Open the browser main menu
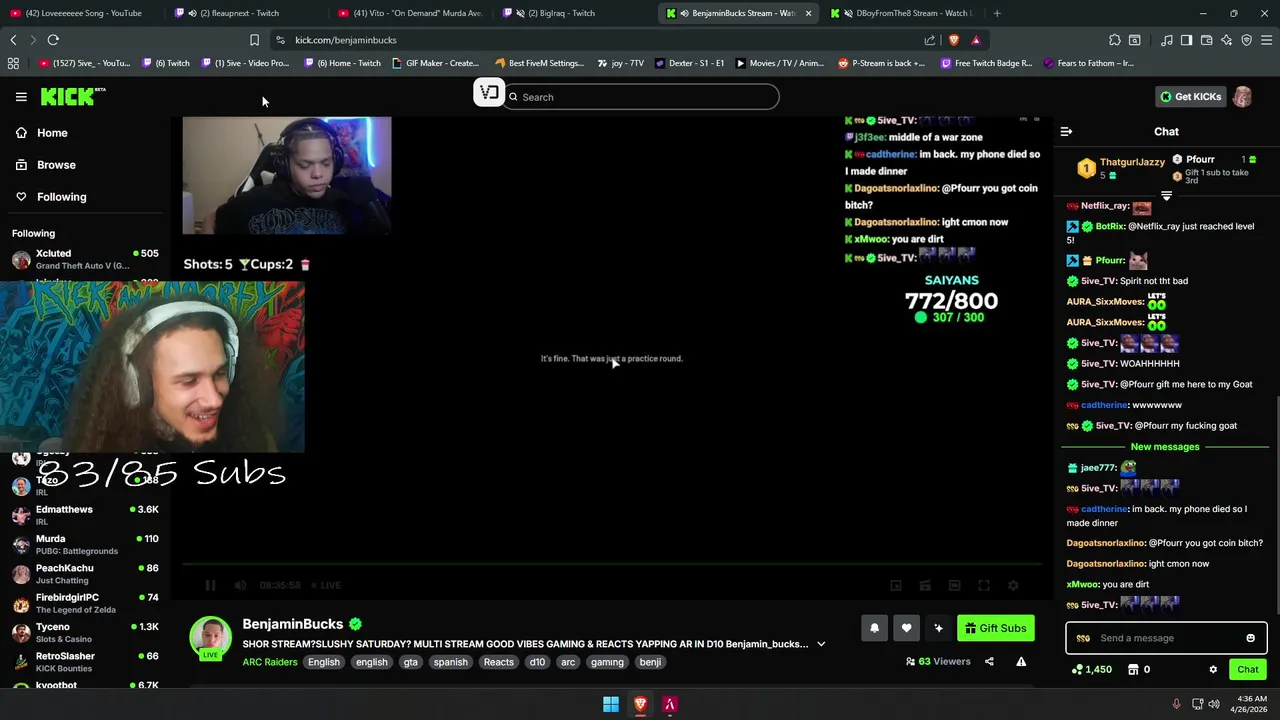The image size is (1280, 720). click(1267, 40)
